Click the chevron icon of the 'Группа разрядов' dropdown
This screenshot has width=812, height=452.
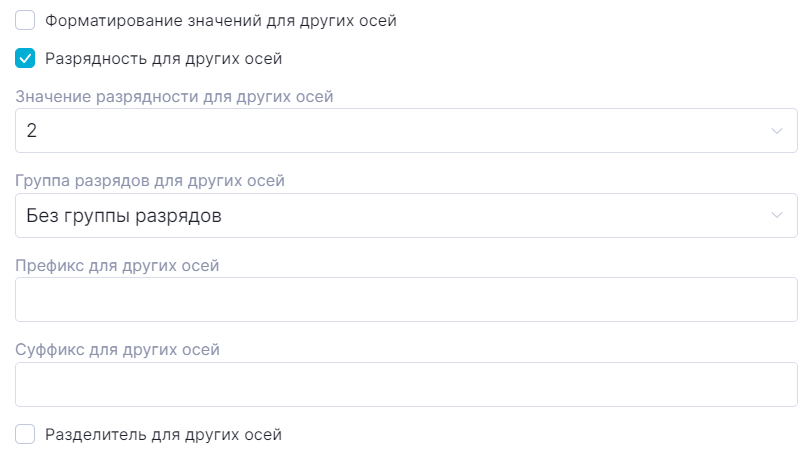click(777, 215)
